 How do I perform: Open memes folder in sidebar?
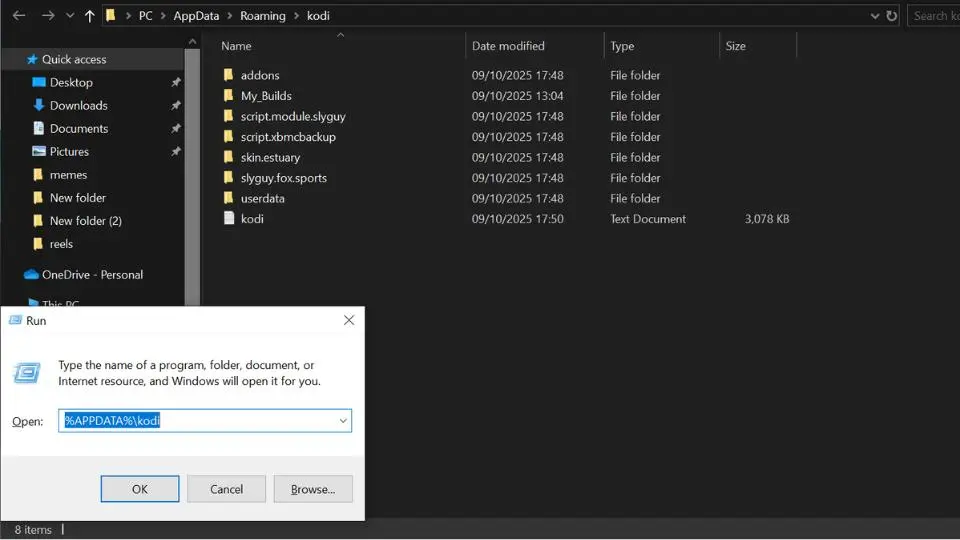(68, 175)
